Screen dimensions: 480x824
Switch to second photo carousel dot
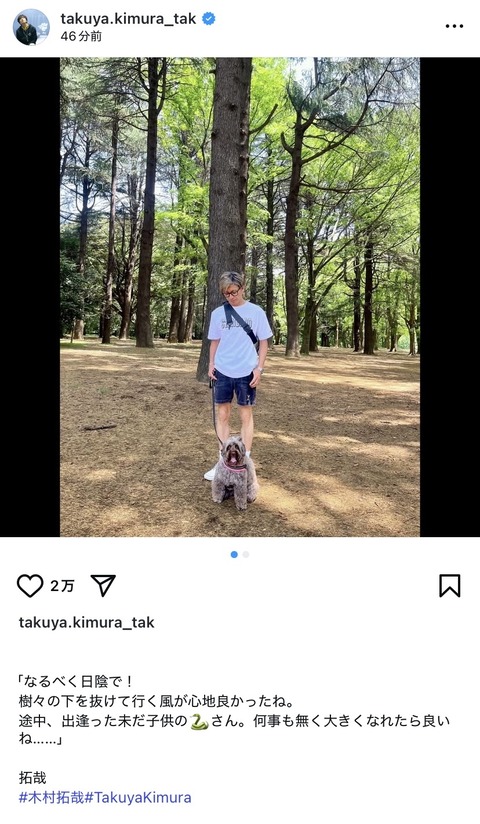tap(246, 554)
